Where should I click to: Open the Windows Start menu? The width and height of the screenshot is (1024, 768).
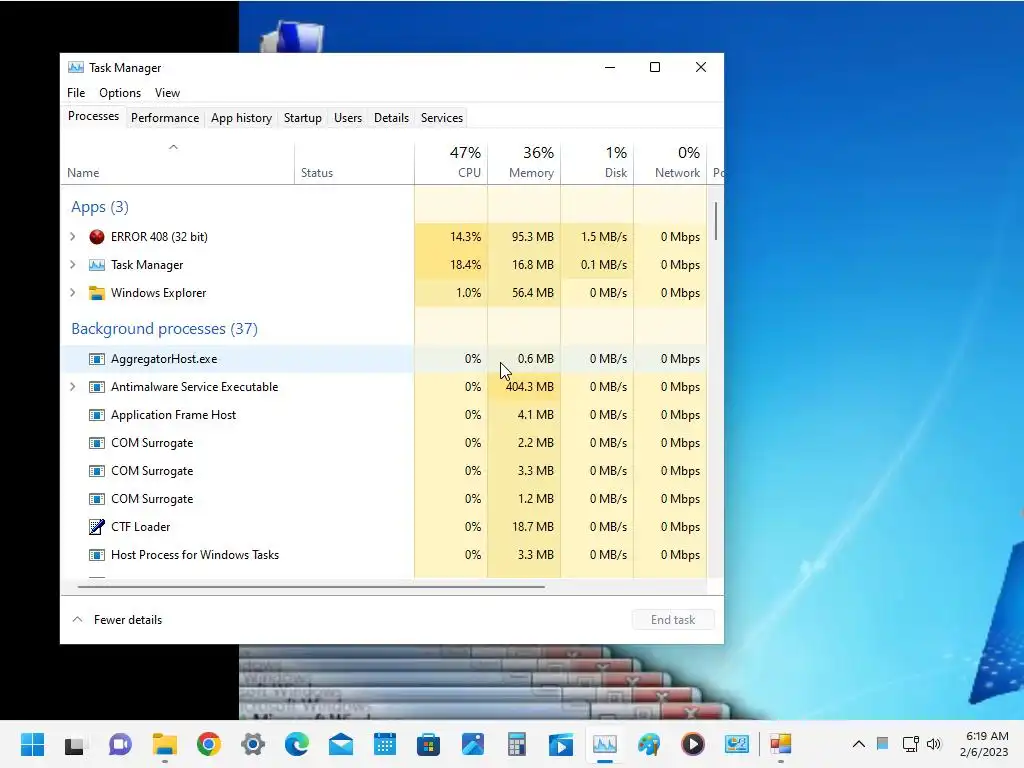coord(33,744)
